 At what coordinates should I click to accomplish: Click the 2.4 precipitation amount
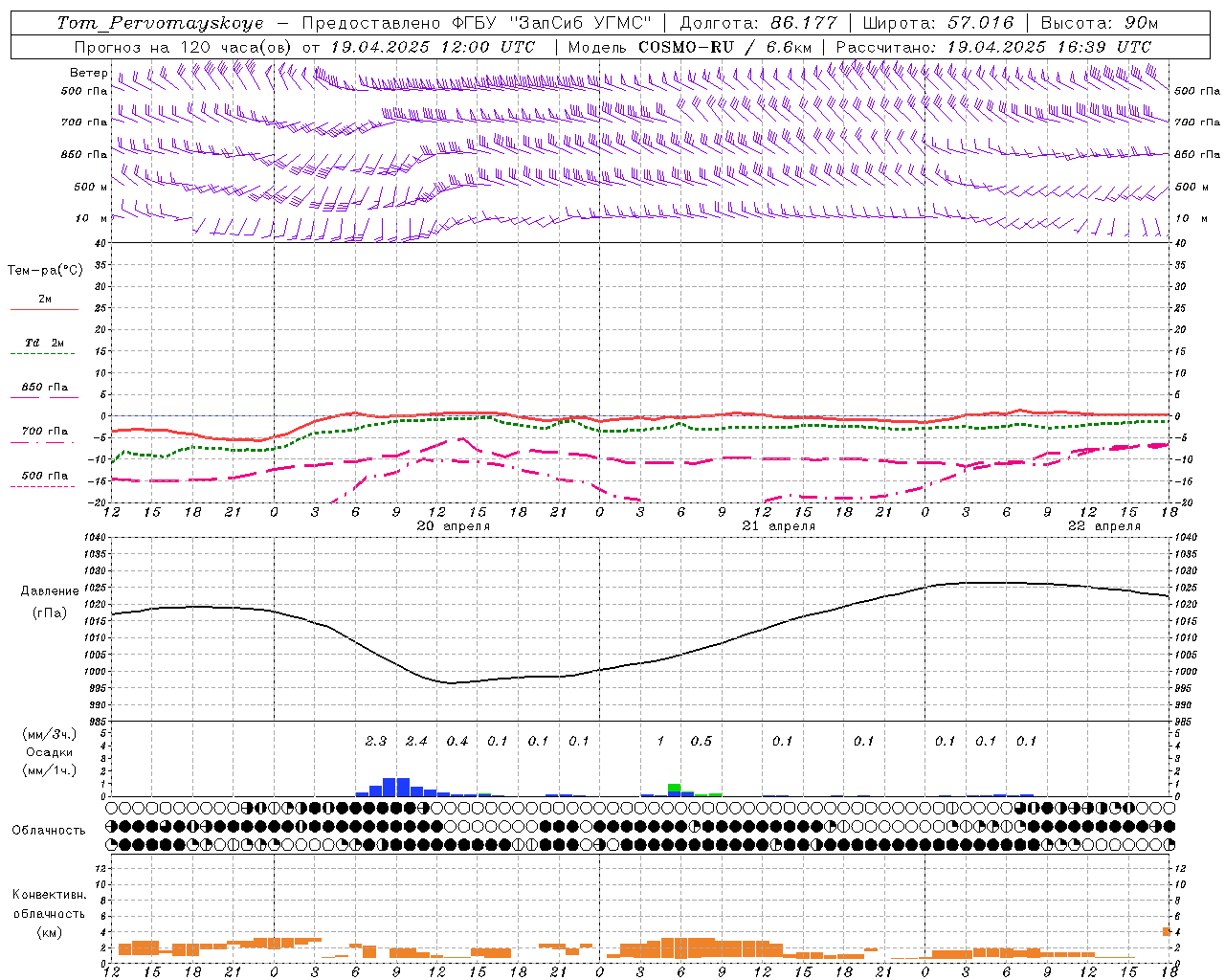tap(416, 741)
